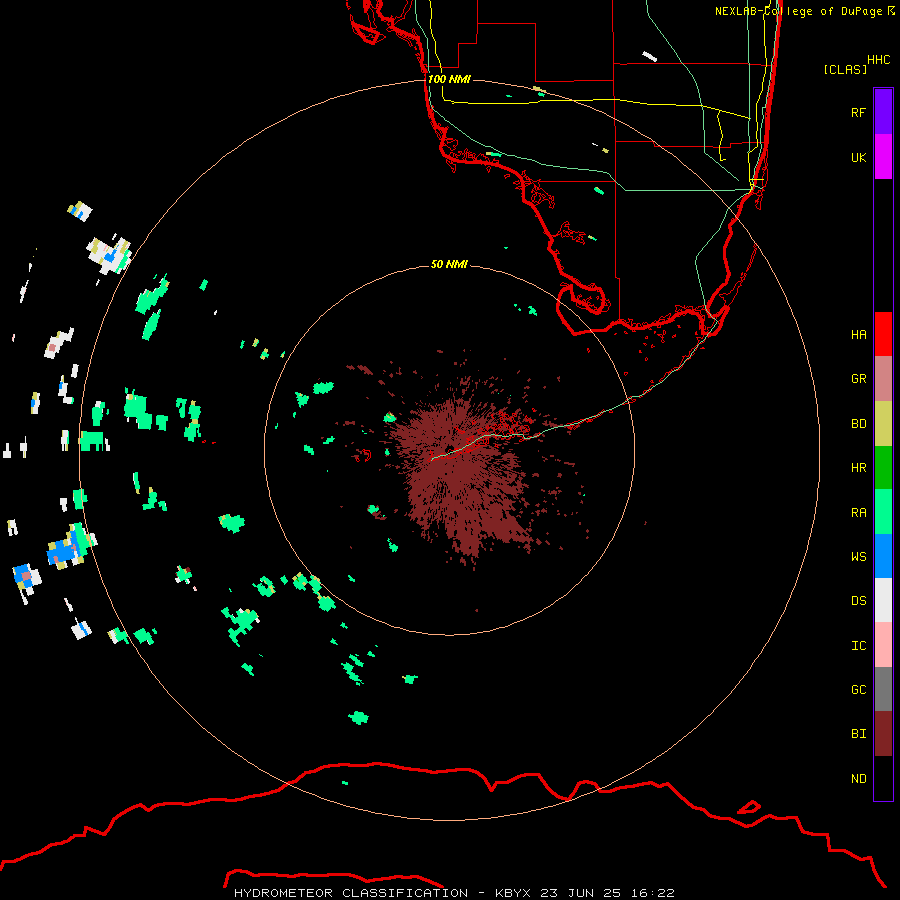Click the UK legend label
900x900 pixels.
click(858, 157)
